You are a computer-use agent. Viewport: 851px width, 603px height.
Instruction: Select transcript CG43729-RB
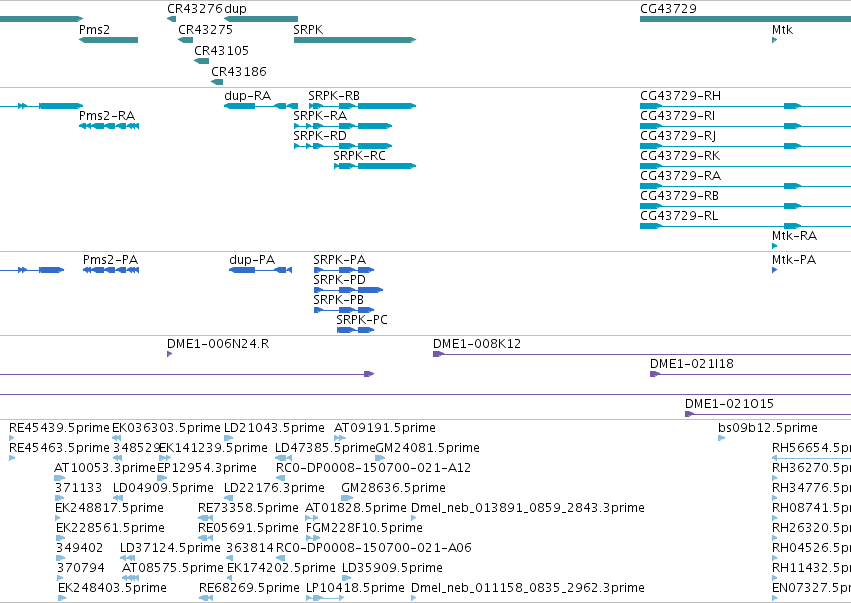(x=745, y=206)
